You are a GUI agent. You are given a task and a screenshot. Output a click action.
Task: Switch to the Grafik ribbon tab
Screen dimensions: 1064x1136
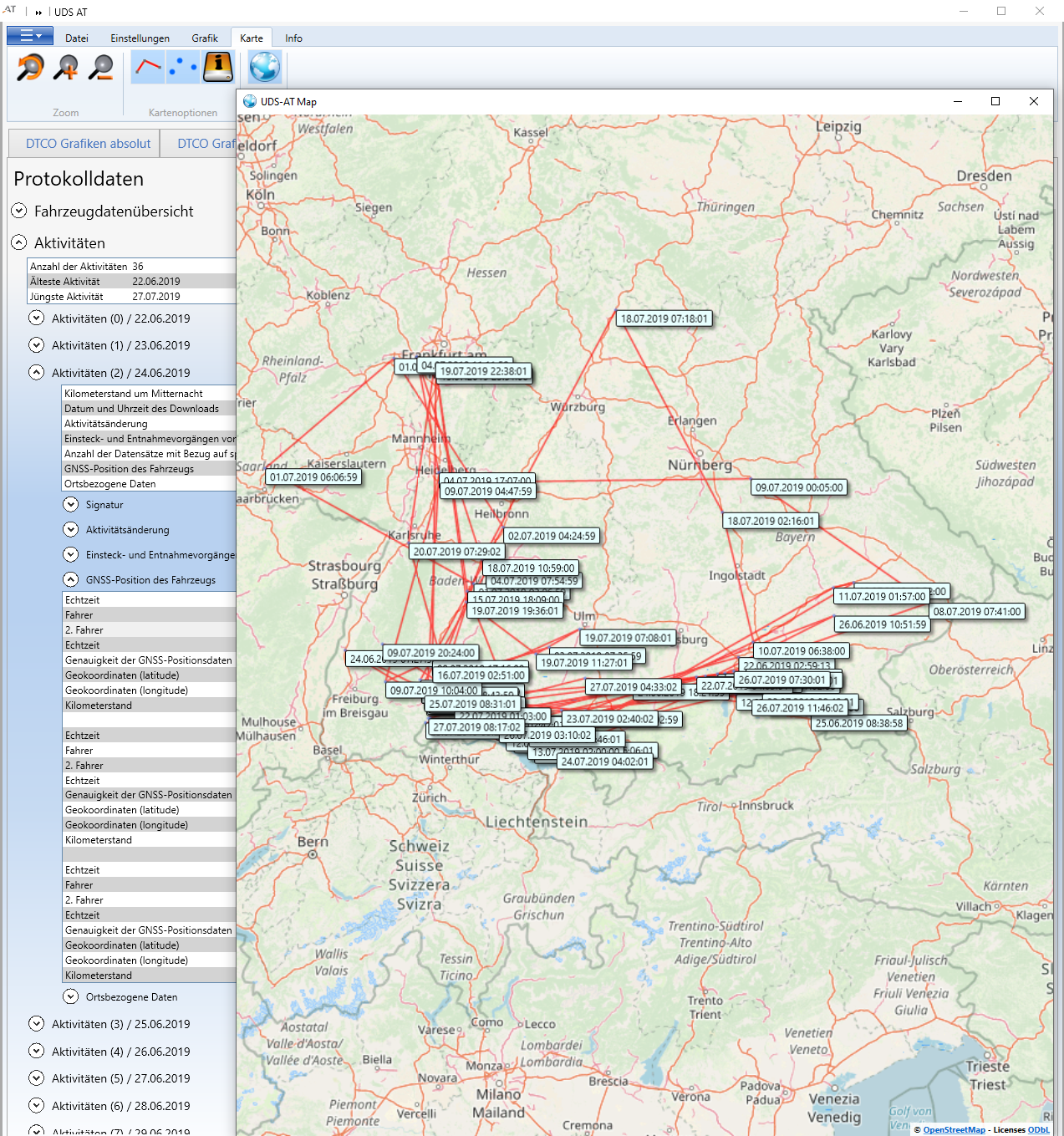(x=205, y=38)
